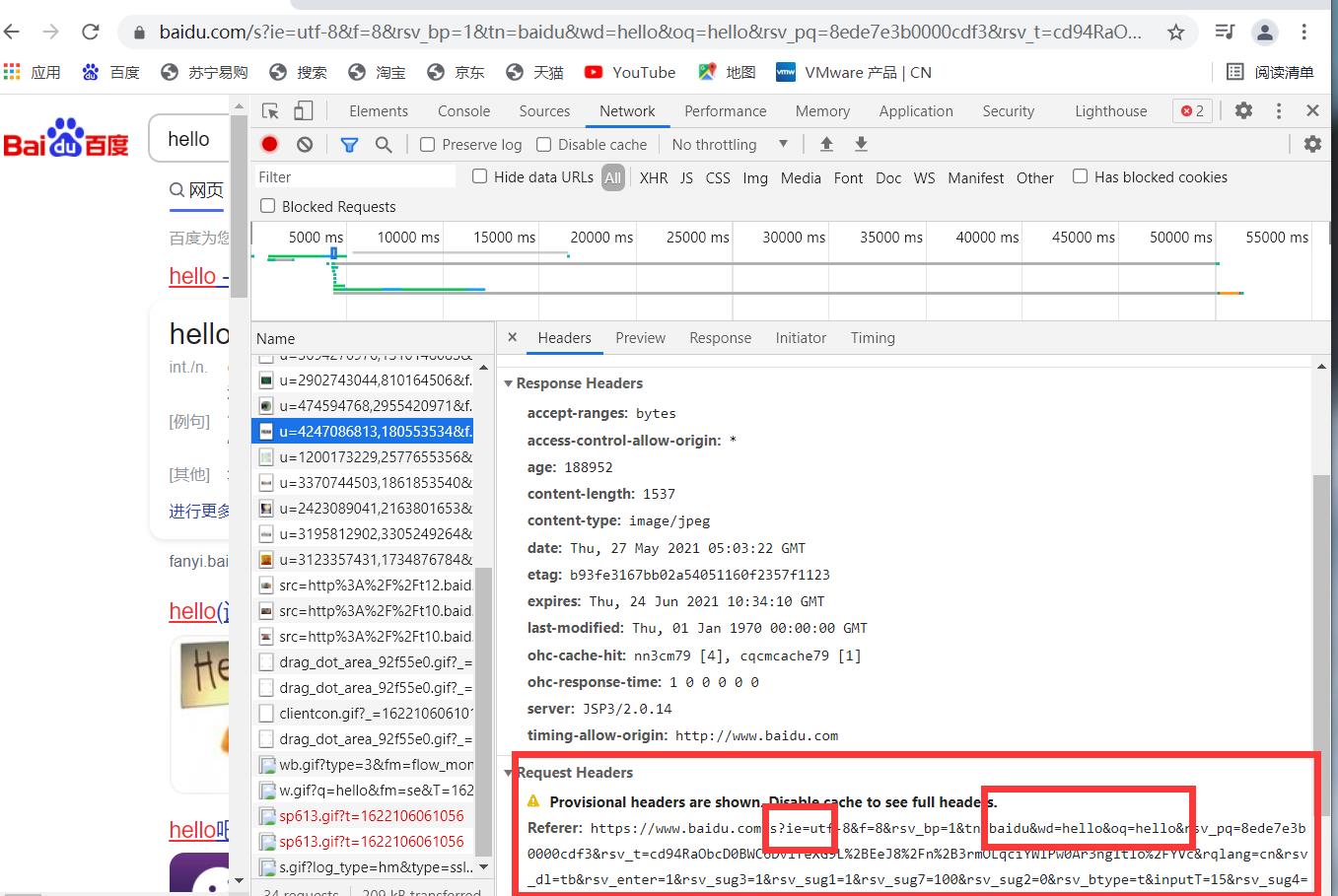Viewport: 1338px width, 896px height.
Task: Switch to the Lighthouse tab
Action: (1111, 111)
